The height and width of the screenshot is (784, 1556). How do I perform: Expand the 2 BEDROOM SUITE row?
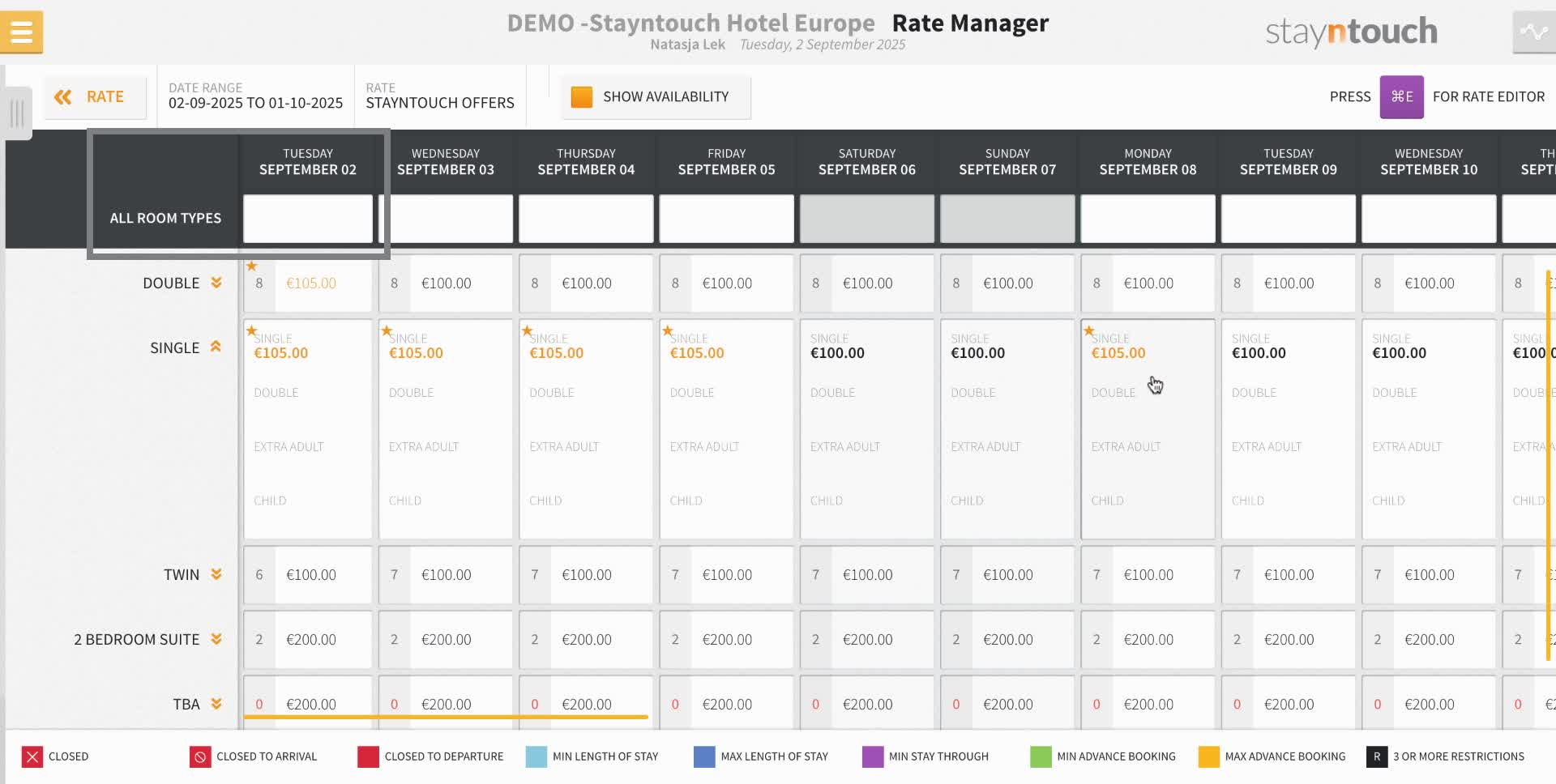216,639
